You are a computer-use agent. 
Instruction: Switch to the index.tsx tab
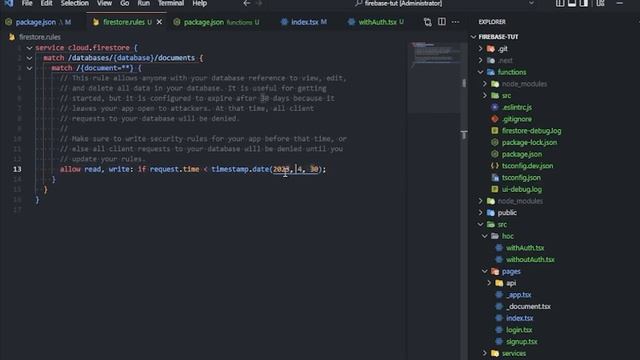(x=304, y=22)
